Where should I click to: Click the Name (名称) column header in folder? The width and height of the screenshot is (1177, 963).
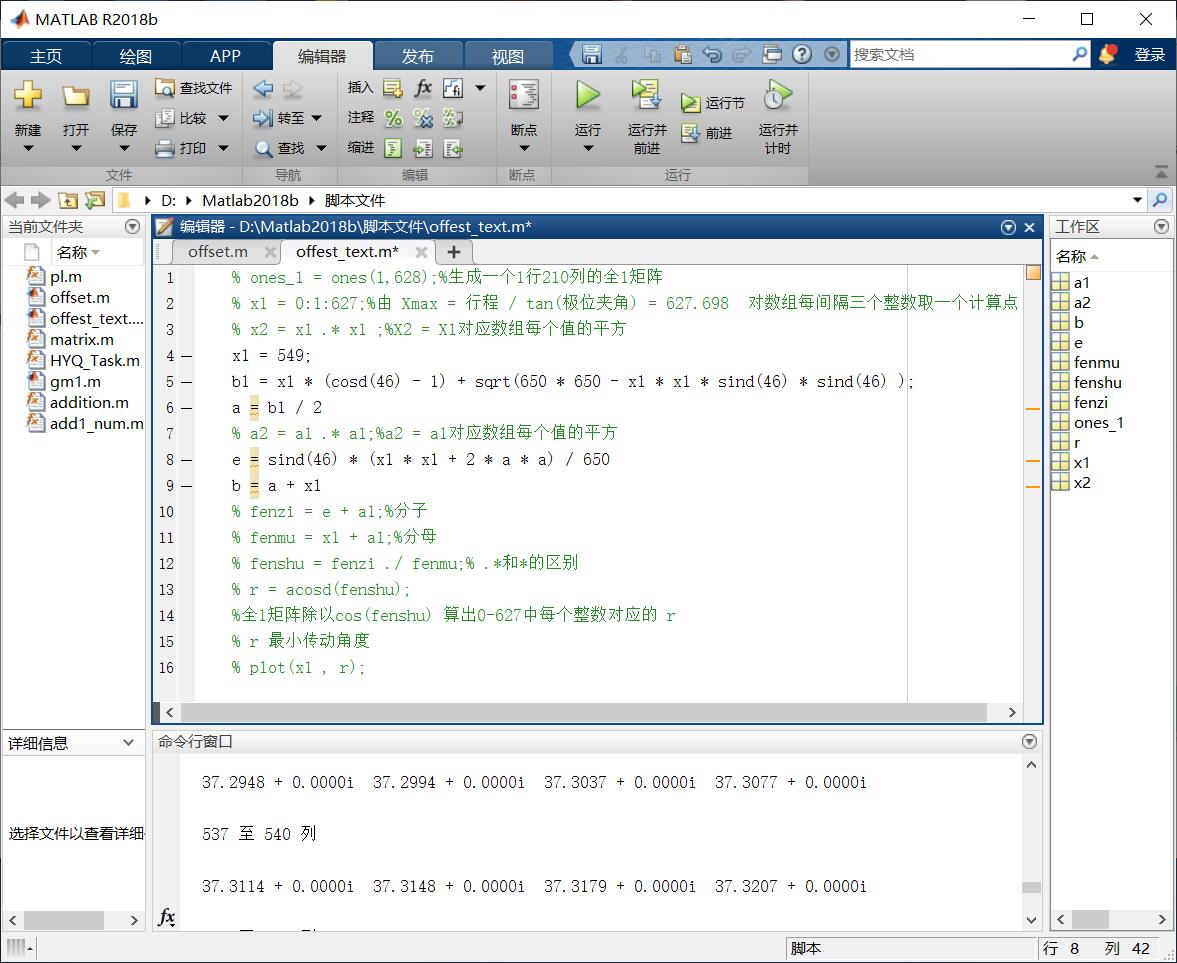[x=78, y=252]
